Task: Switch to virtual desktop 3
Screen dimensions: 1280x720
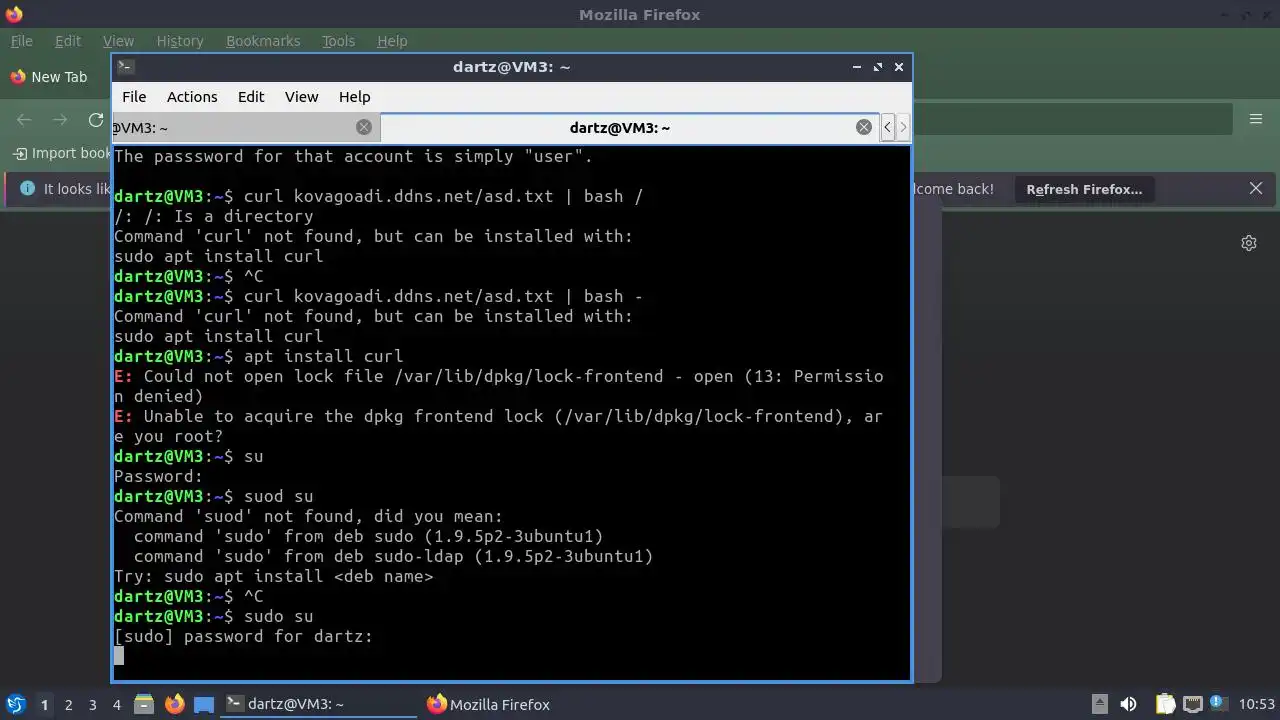Action: pos(92,704)
